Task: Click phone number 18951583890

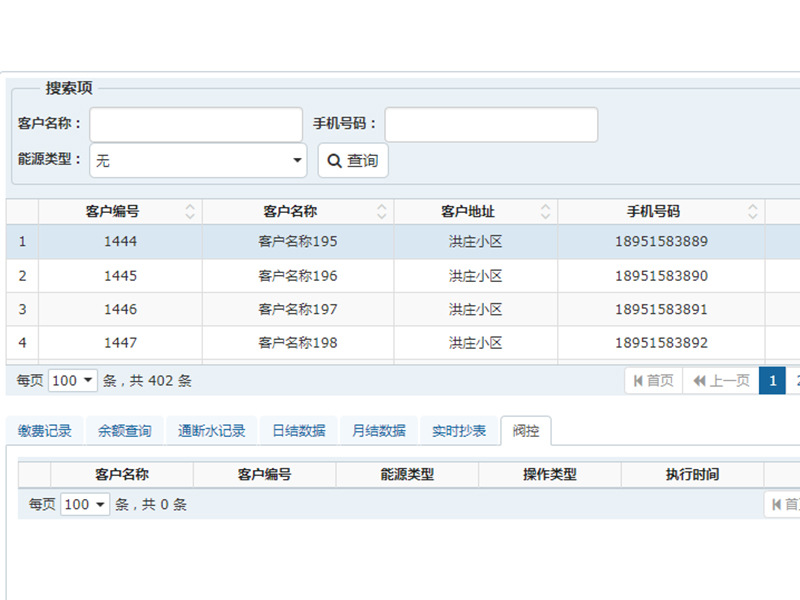Action: (x=661, y=276)
